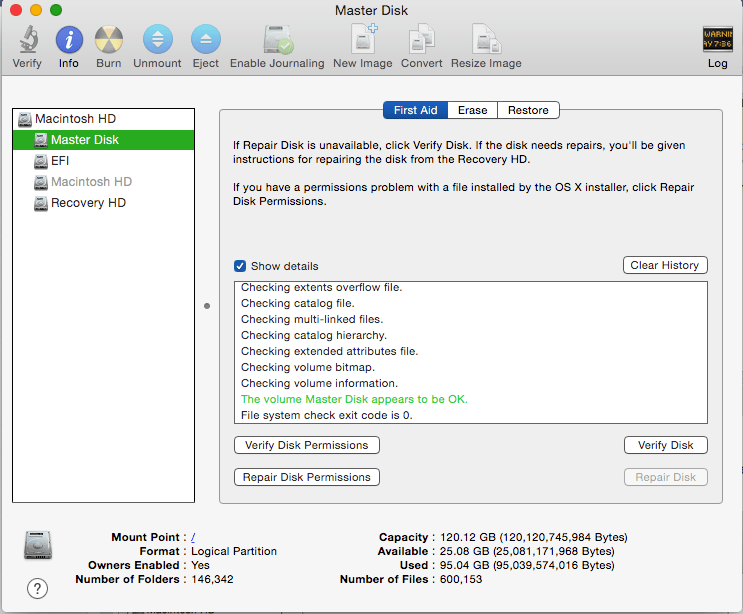Select Recovery HD in sidebar
Image resolution: width=743 pixels, height=614 pixels.
pos(103,203)
